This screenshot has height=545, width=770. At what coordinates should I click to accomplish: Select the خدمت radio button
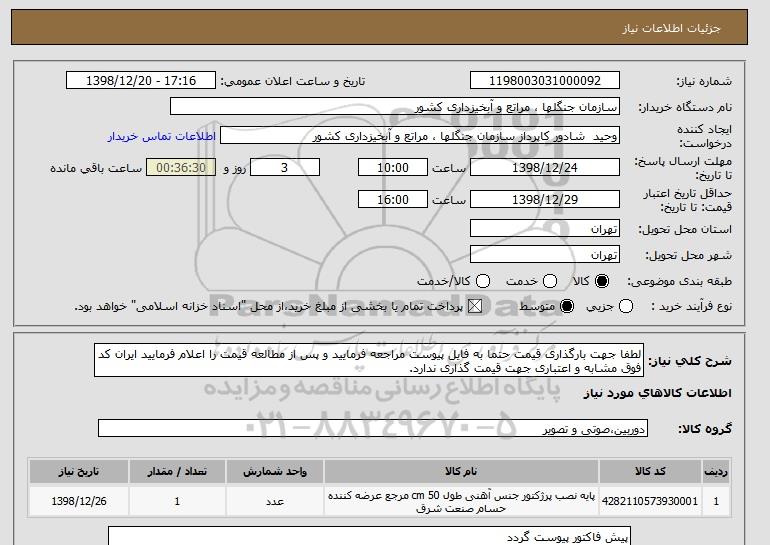pos(550,281)
